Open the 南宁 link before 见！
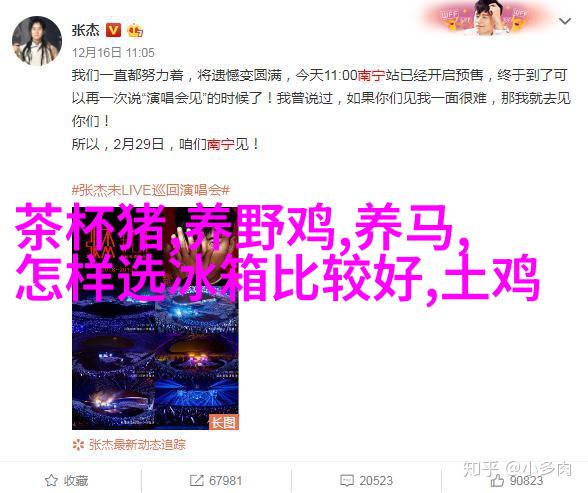 coord(221,144)
